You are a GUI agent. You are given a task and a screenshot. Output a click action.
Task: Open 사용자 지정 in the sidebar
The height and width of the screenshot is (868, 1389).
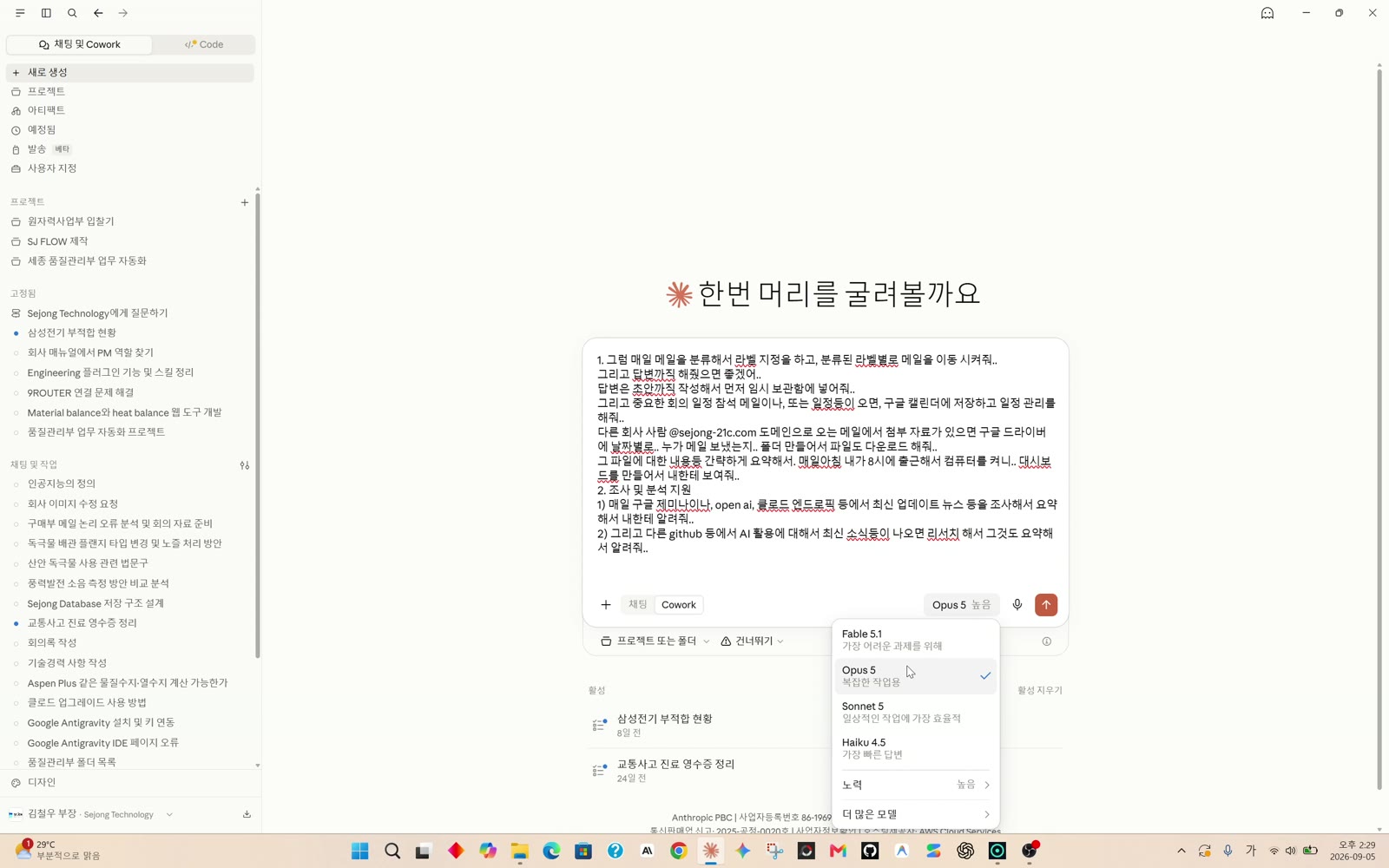tap(130, 168)
